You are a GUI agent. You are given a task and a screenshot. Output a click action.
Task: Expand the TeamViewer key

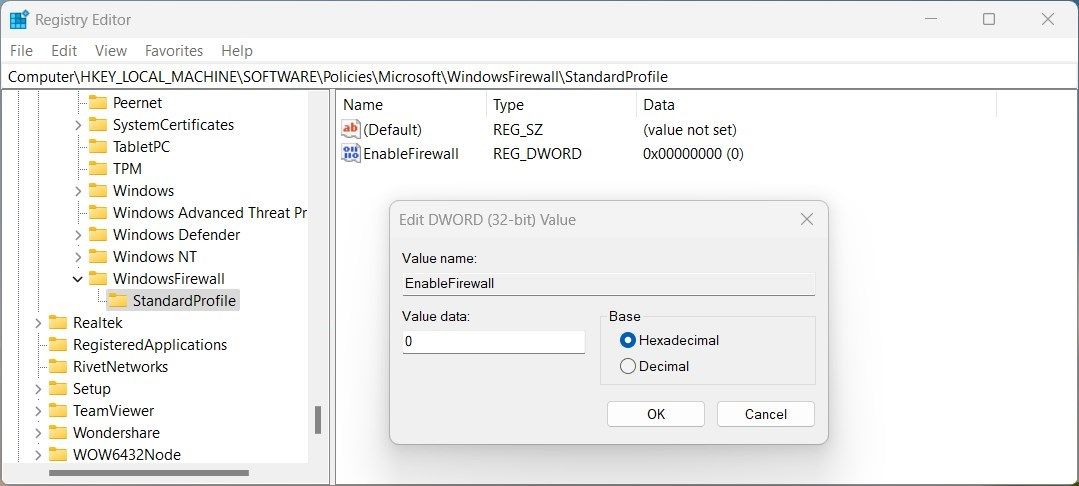point(38,412)
